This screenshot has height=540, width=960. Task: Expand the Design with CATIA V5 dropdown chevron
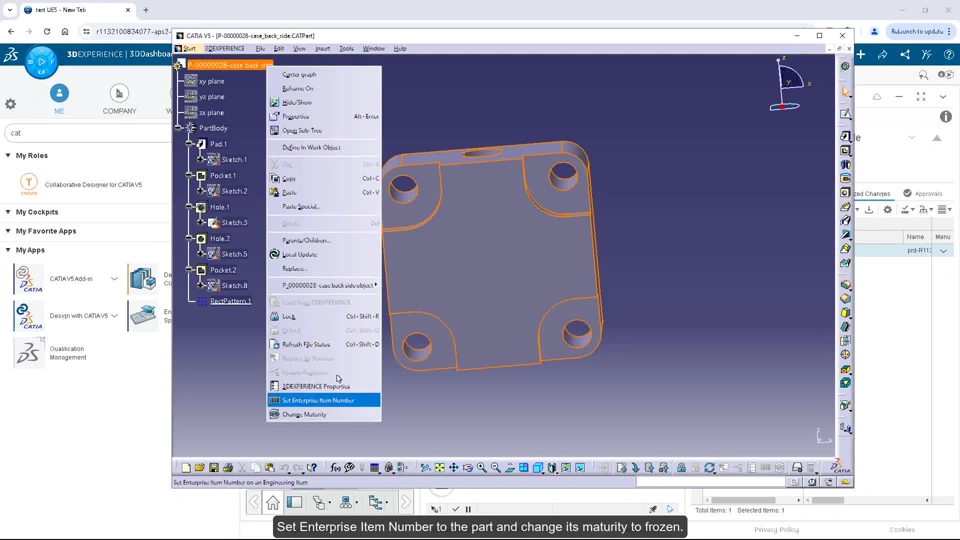[x=114, y=316]
